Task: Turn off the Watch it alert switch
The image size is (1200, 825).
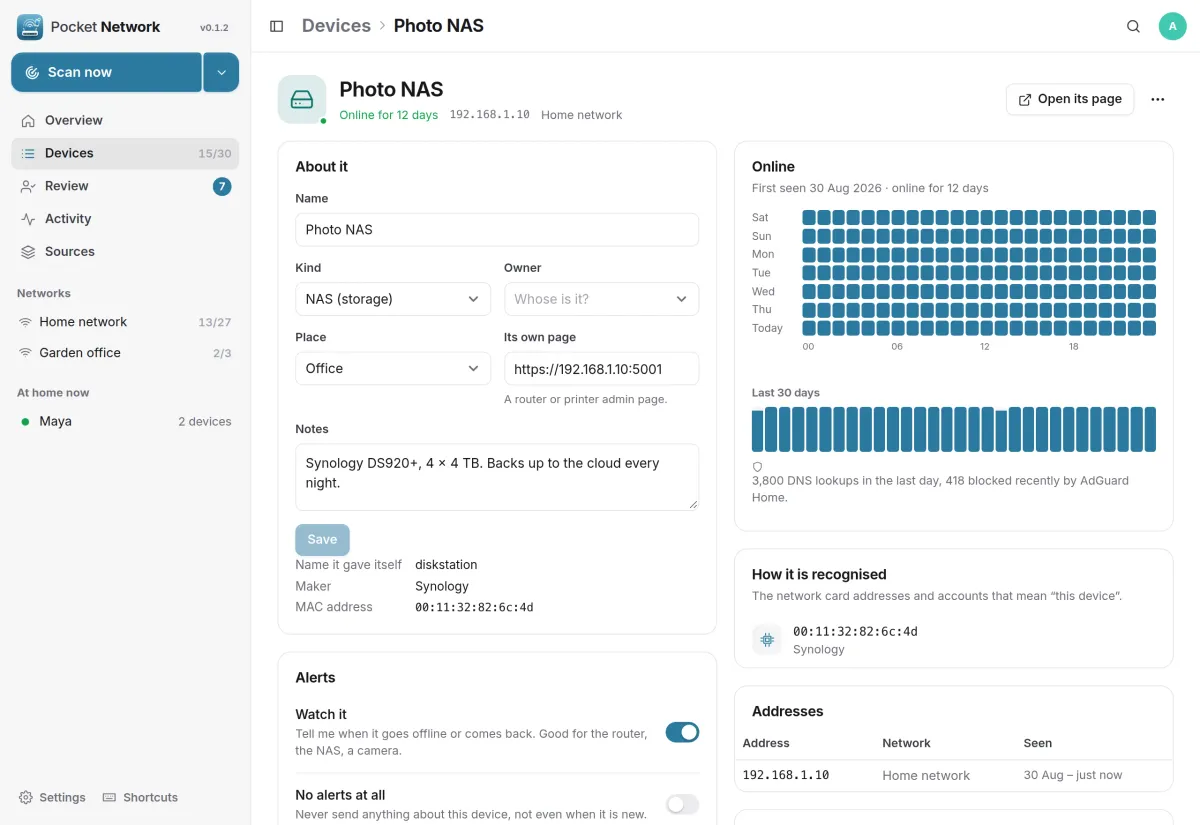Action: click(682, 732)
